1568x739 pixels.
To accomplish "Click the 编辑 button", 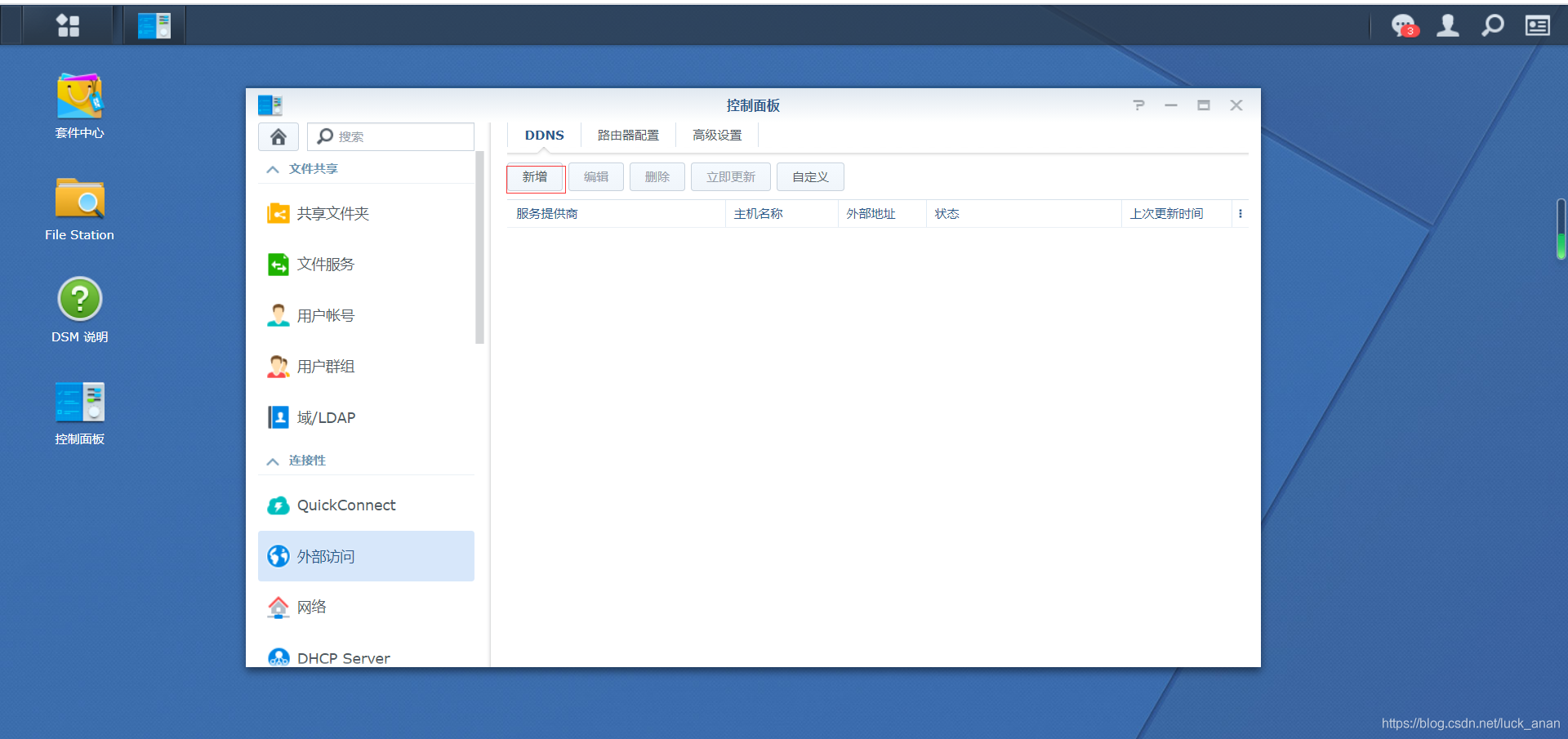I will tap(596, 177).
